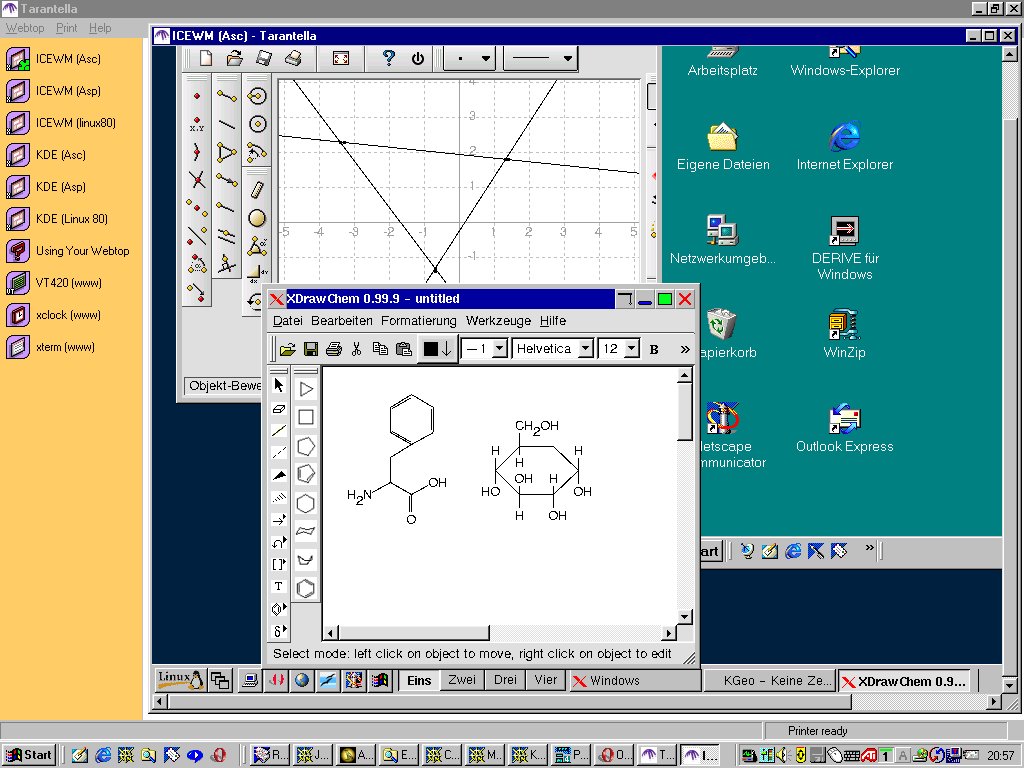Open the Papierkorb recycle bin icon
The height and width of the screenshot is (768, 1024).
724,334
